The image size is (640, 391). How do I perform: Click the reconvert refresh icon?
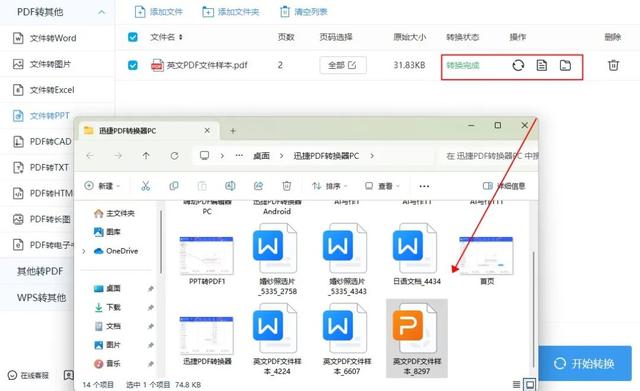point(518,65)
